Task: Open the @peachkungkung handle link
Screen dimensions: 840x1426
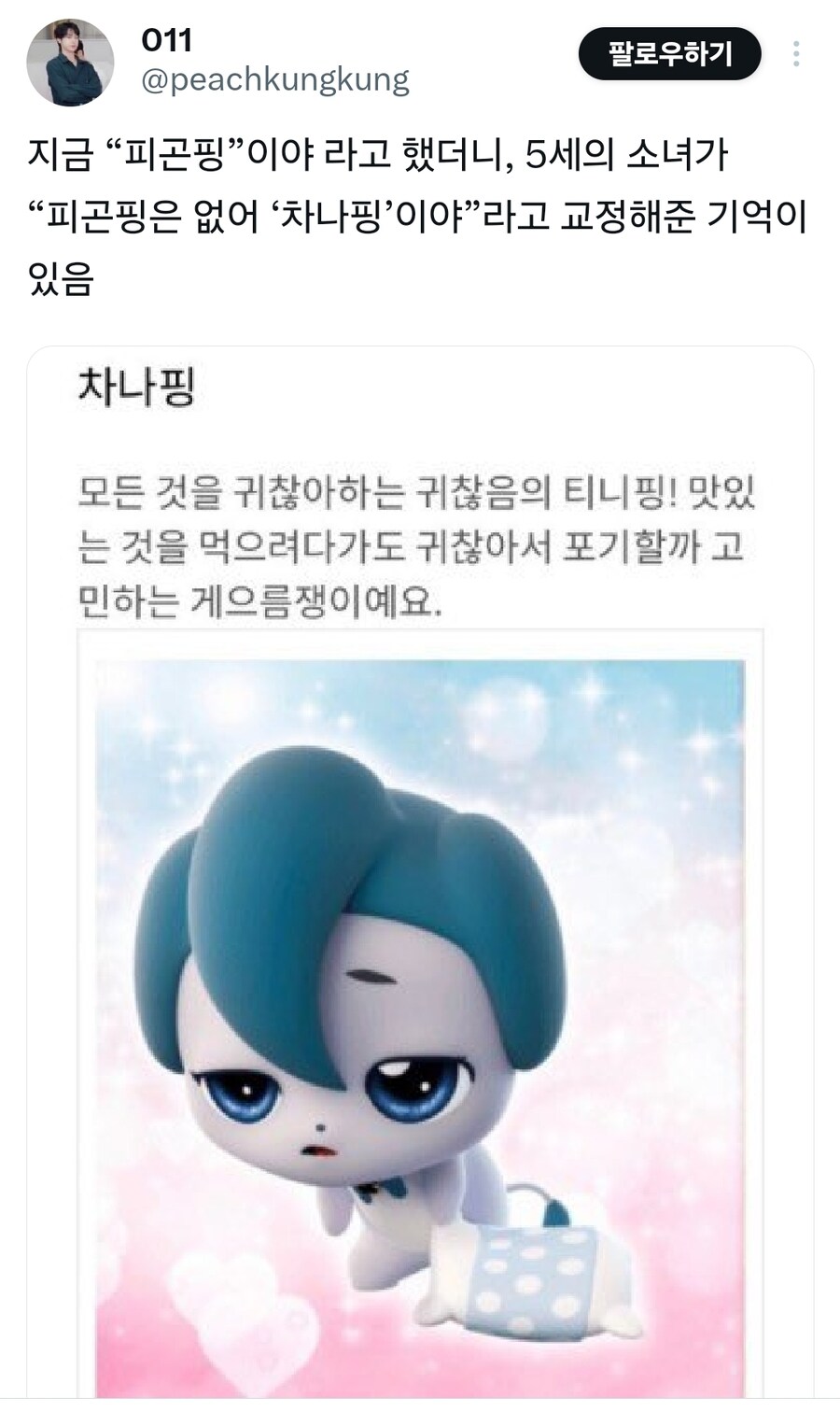Action: pos(275,80)
